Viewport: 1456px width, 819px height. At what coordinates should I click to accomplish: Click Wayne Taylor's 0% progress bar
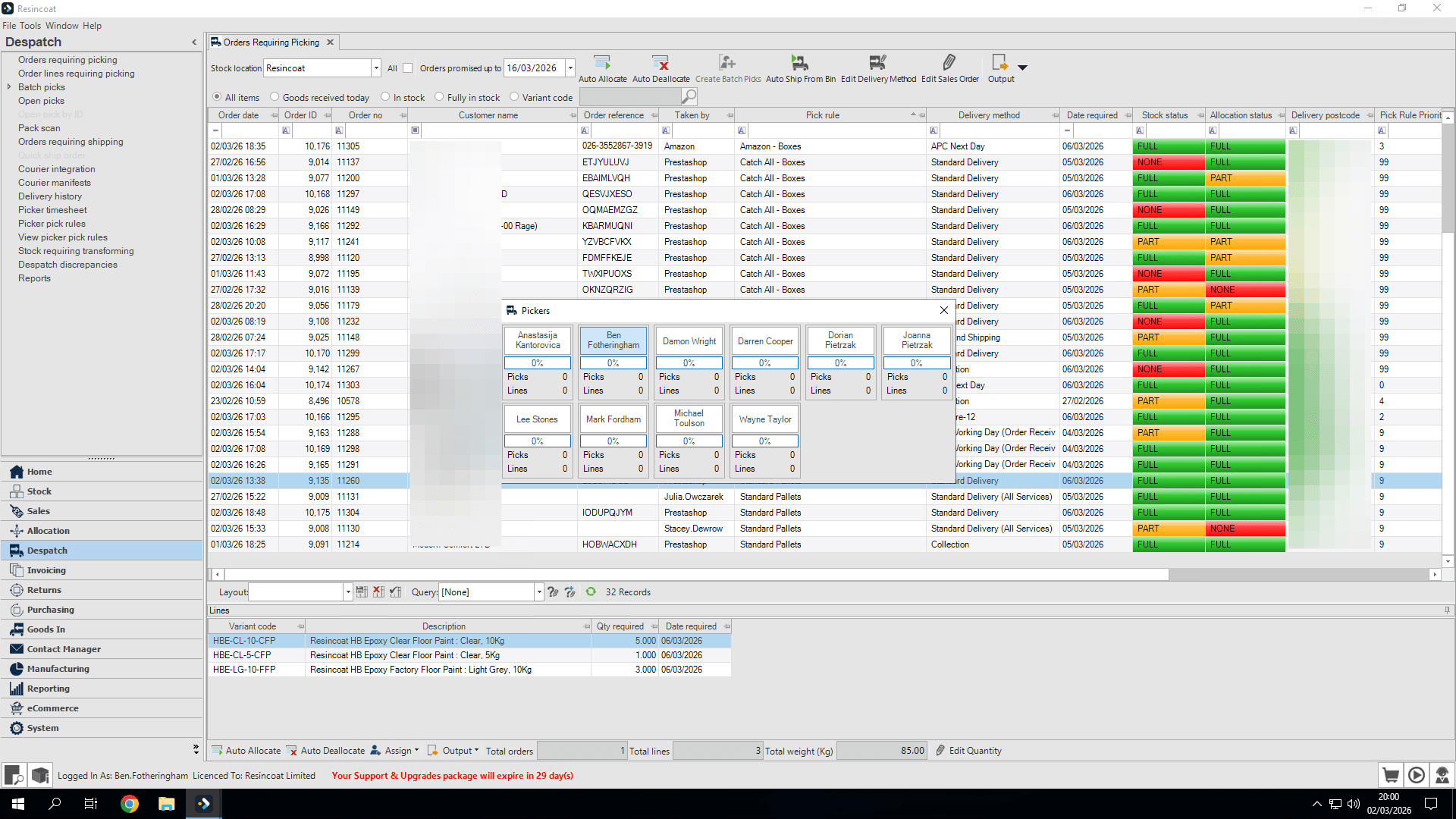[x=765, y=441]
